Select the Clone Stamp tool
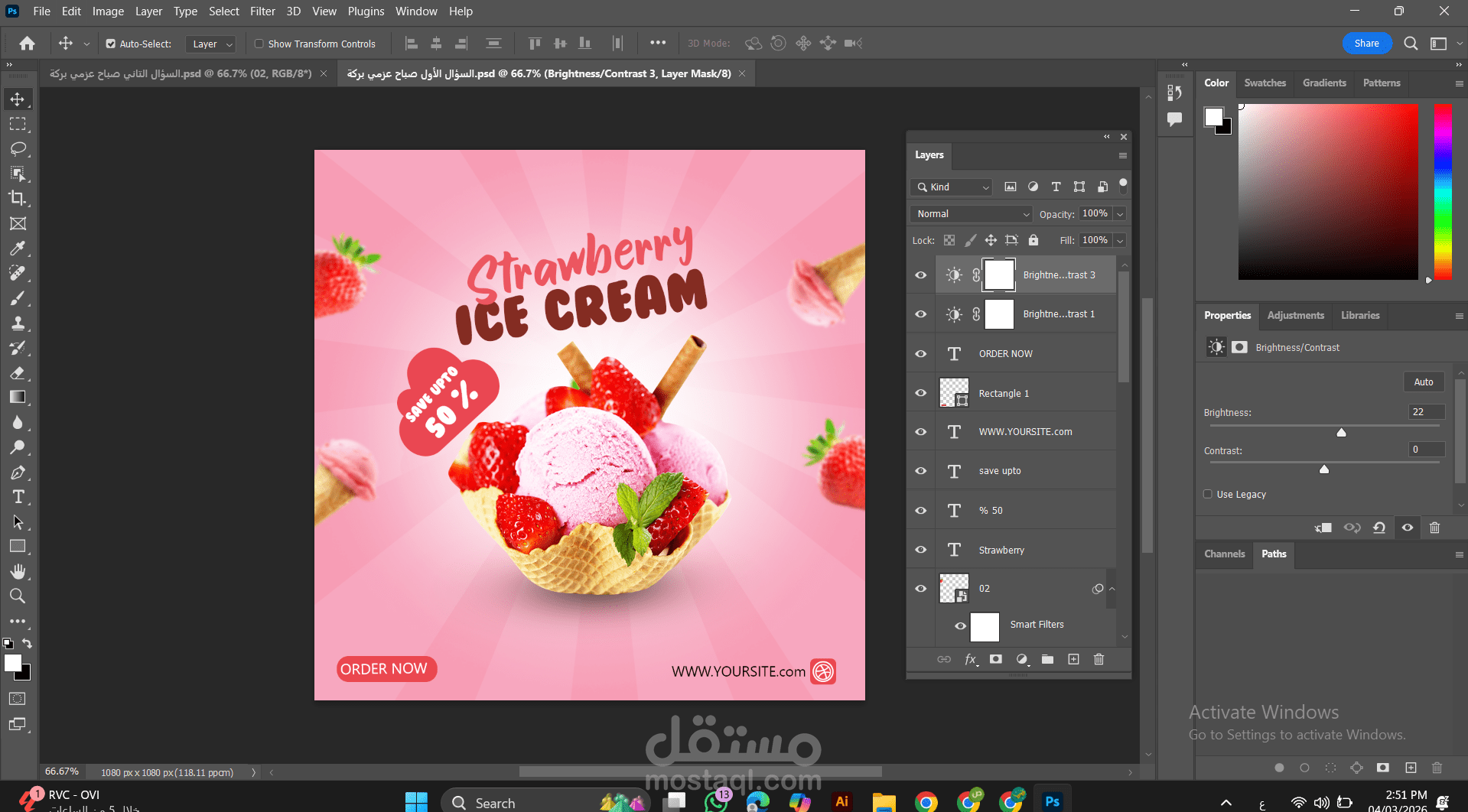 tap(18, 323)
